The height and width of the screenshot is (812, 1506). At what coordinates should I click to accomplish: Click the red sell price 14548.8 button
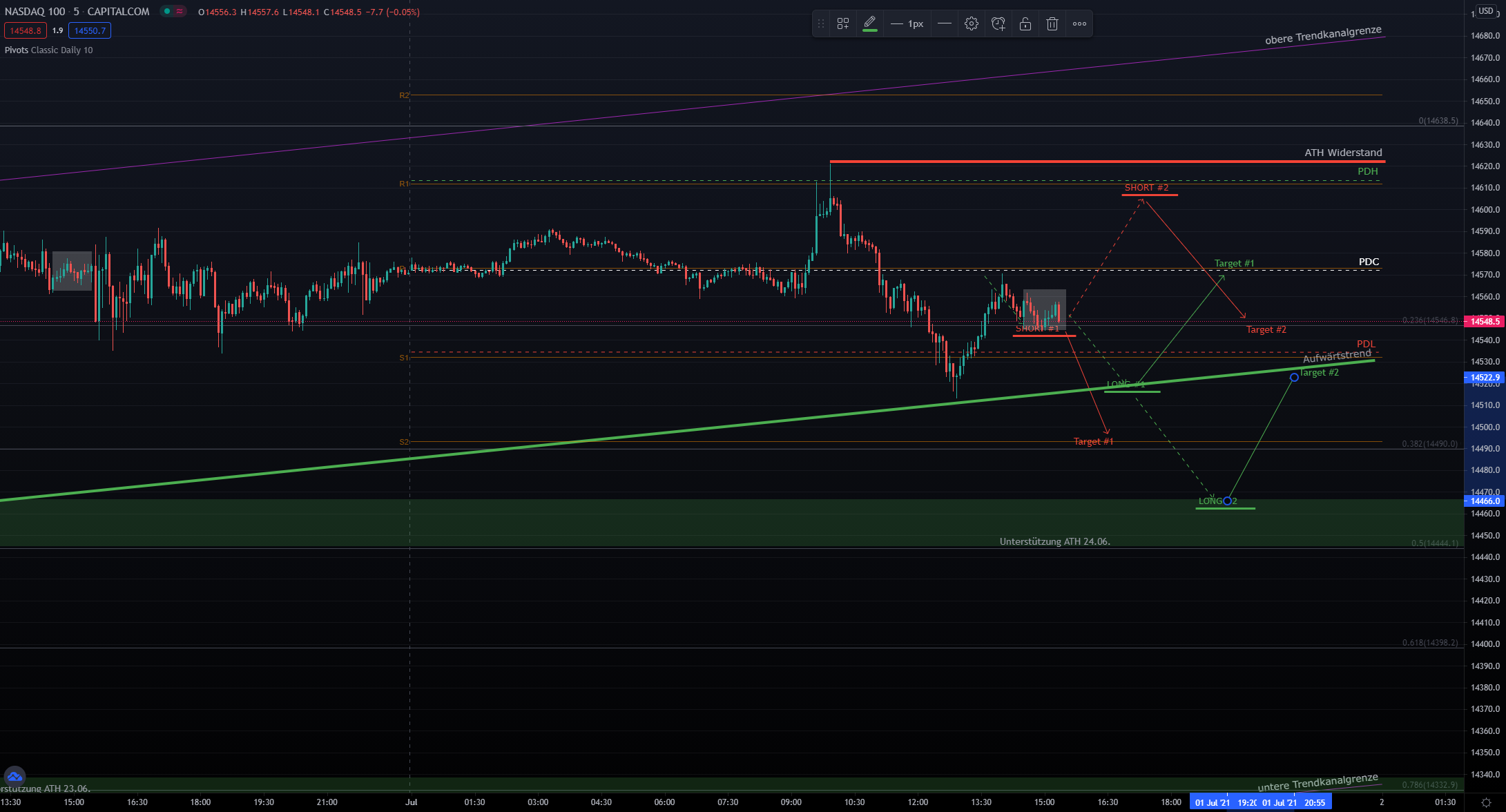tap(26, 30)
